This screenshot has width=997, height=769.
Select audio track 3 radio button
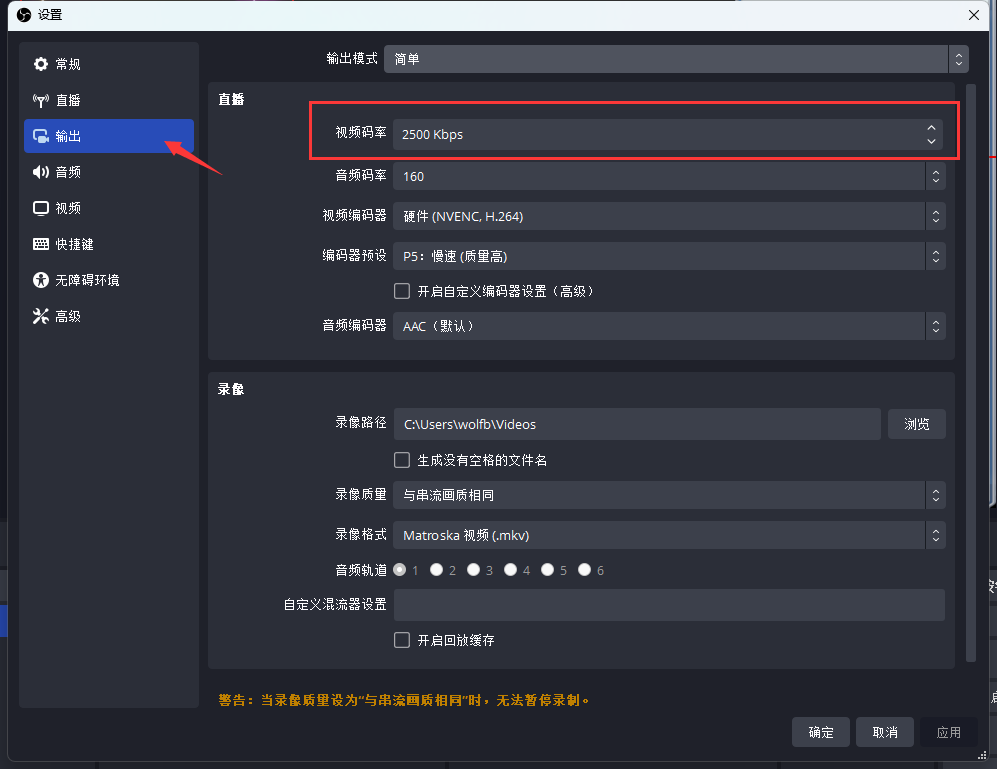[473, 570]
